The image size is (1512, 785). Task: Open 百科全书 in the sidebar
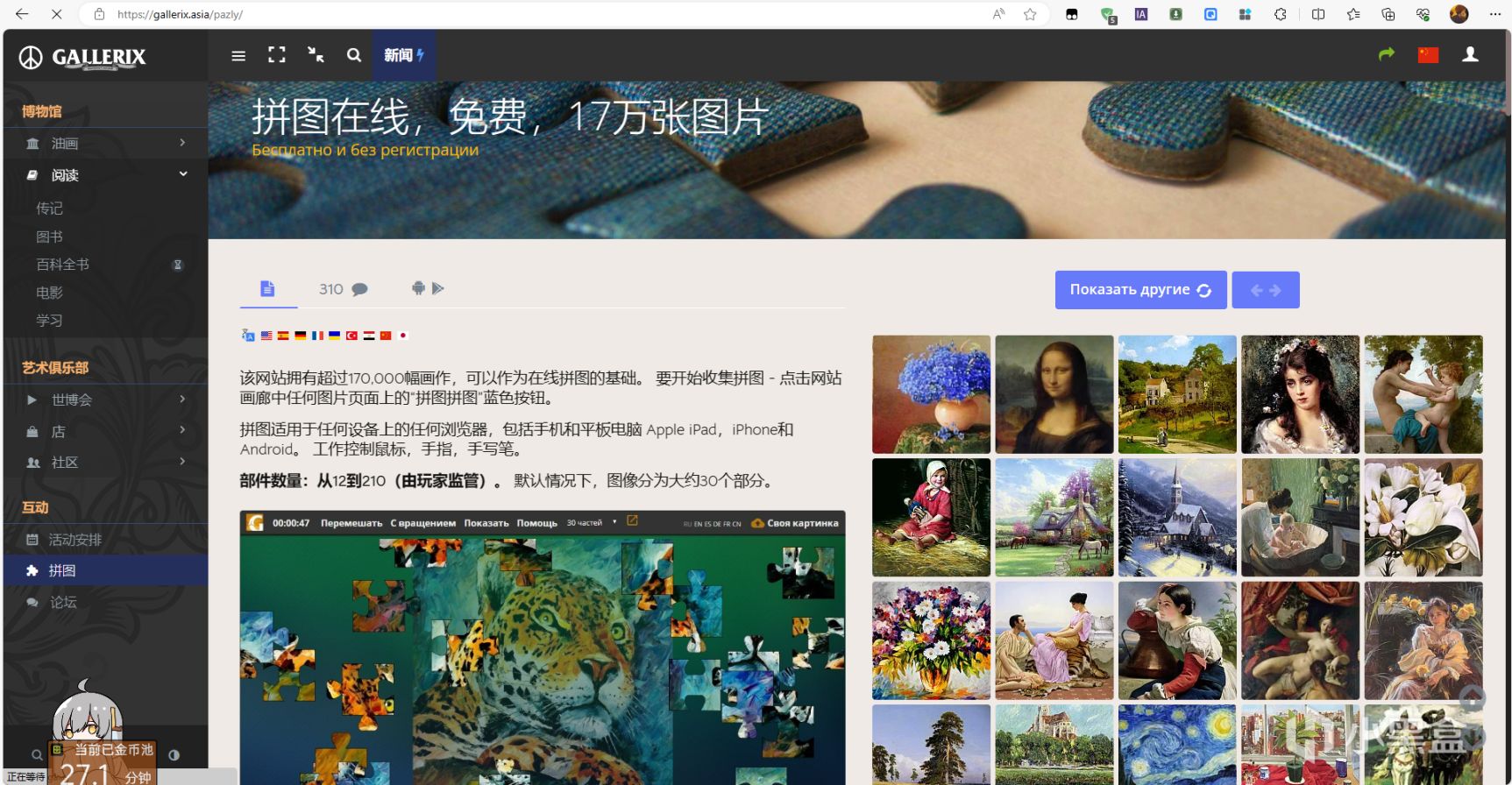(62, 265)
